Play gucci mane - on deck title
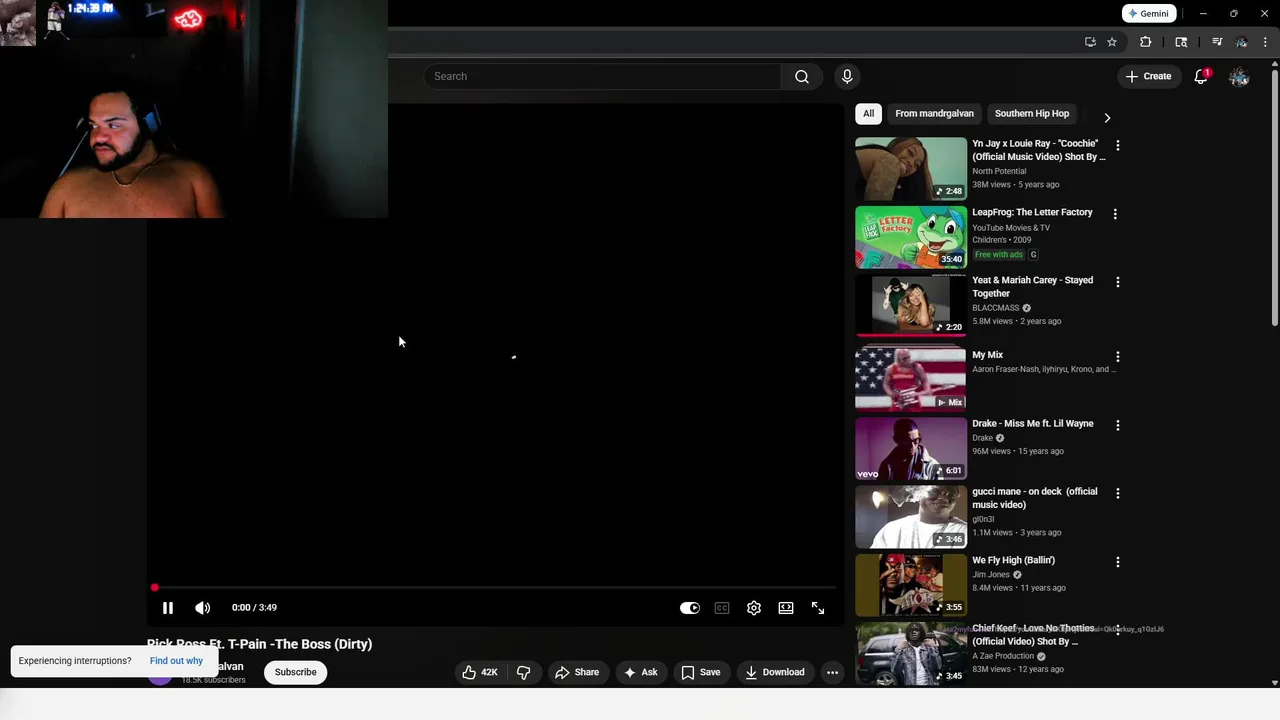 pos(1035,498)
